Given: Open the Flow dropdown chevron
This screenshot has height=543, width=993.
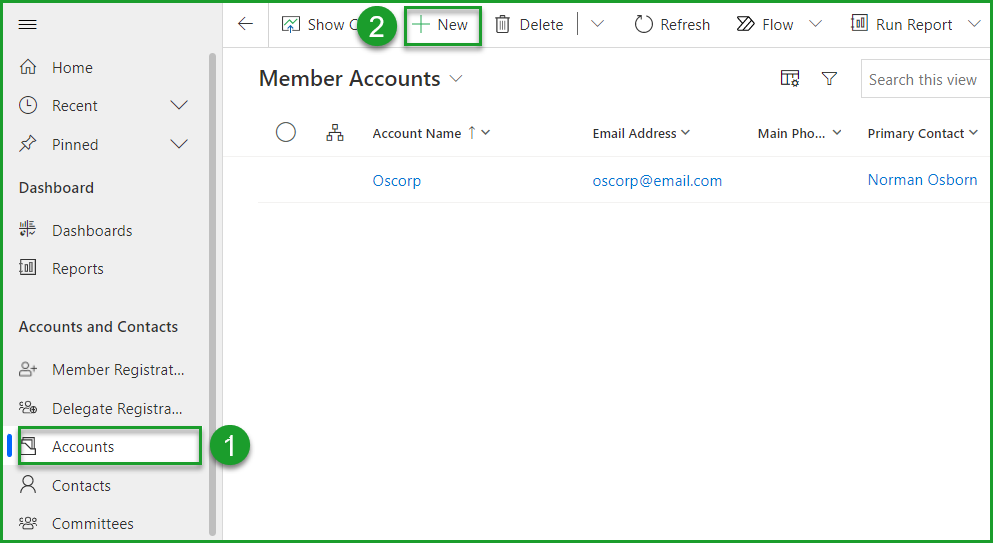Looking at the screenshot, I should (815, 24).
